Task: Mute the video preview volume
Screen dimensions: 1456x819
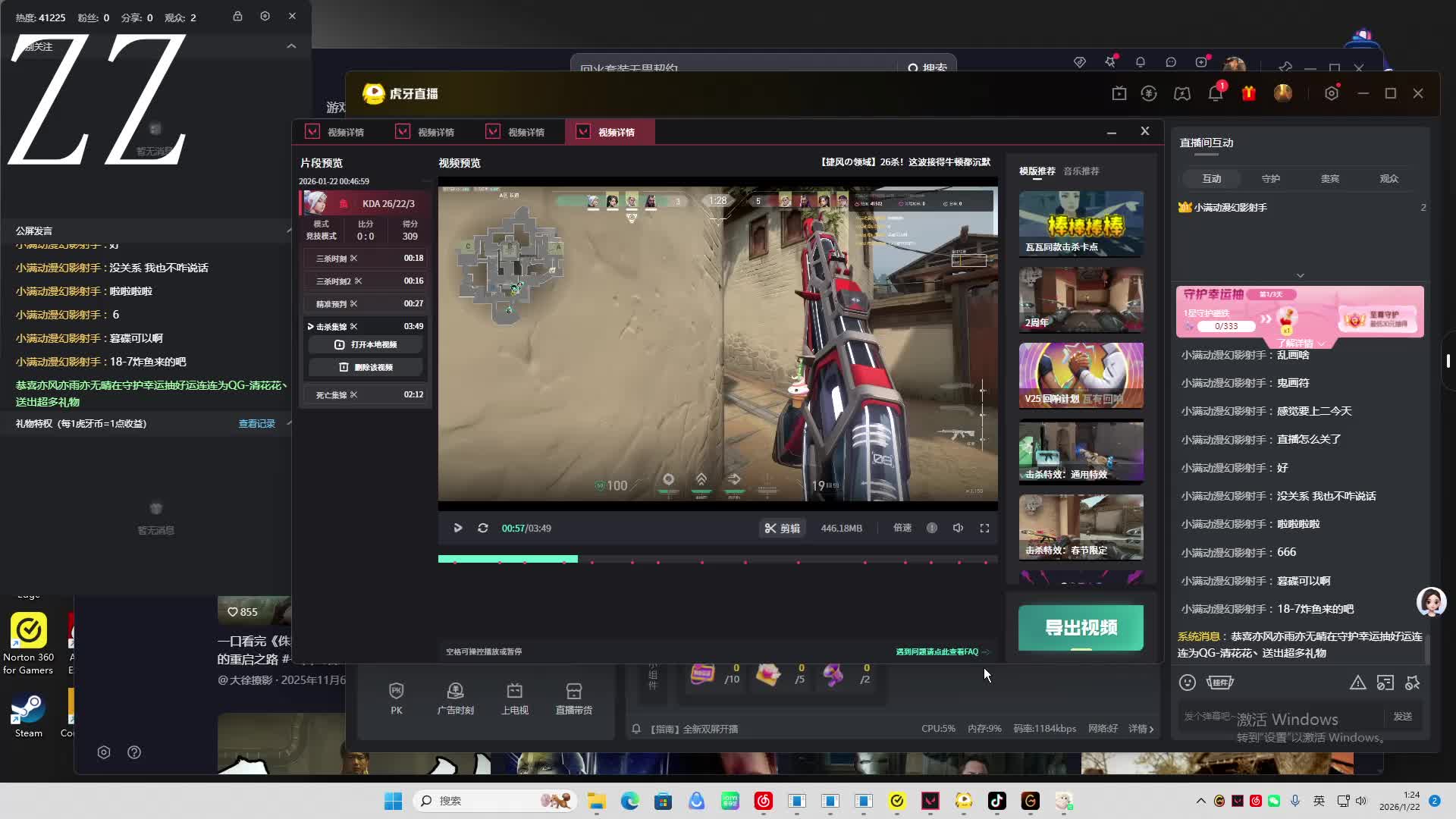Action: click(x=959, y=528)
